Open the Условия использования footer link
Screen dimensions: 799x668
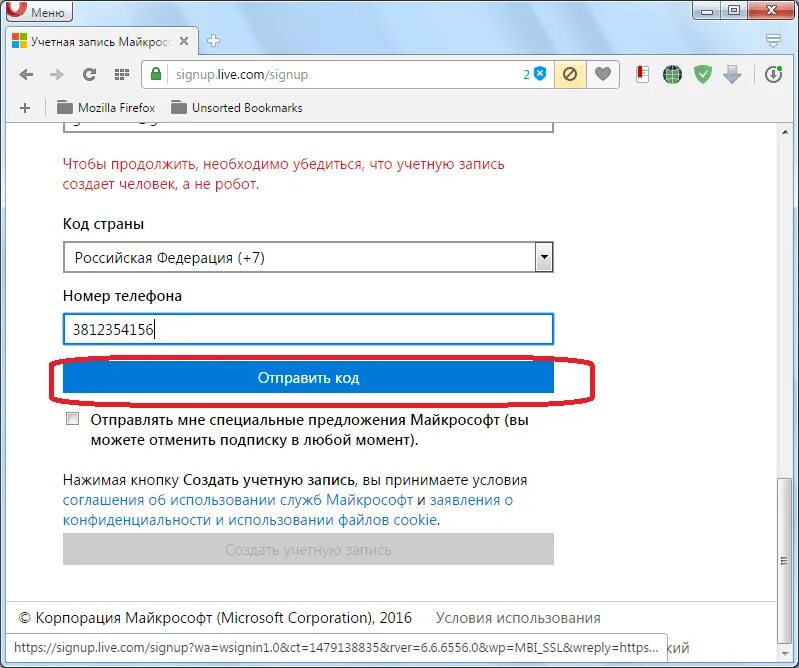coord(518,618)
